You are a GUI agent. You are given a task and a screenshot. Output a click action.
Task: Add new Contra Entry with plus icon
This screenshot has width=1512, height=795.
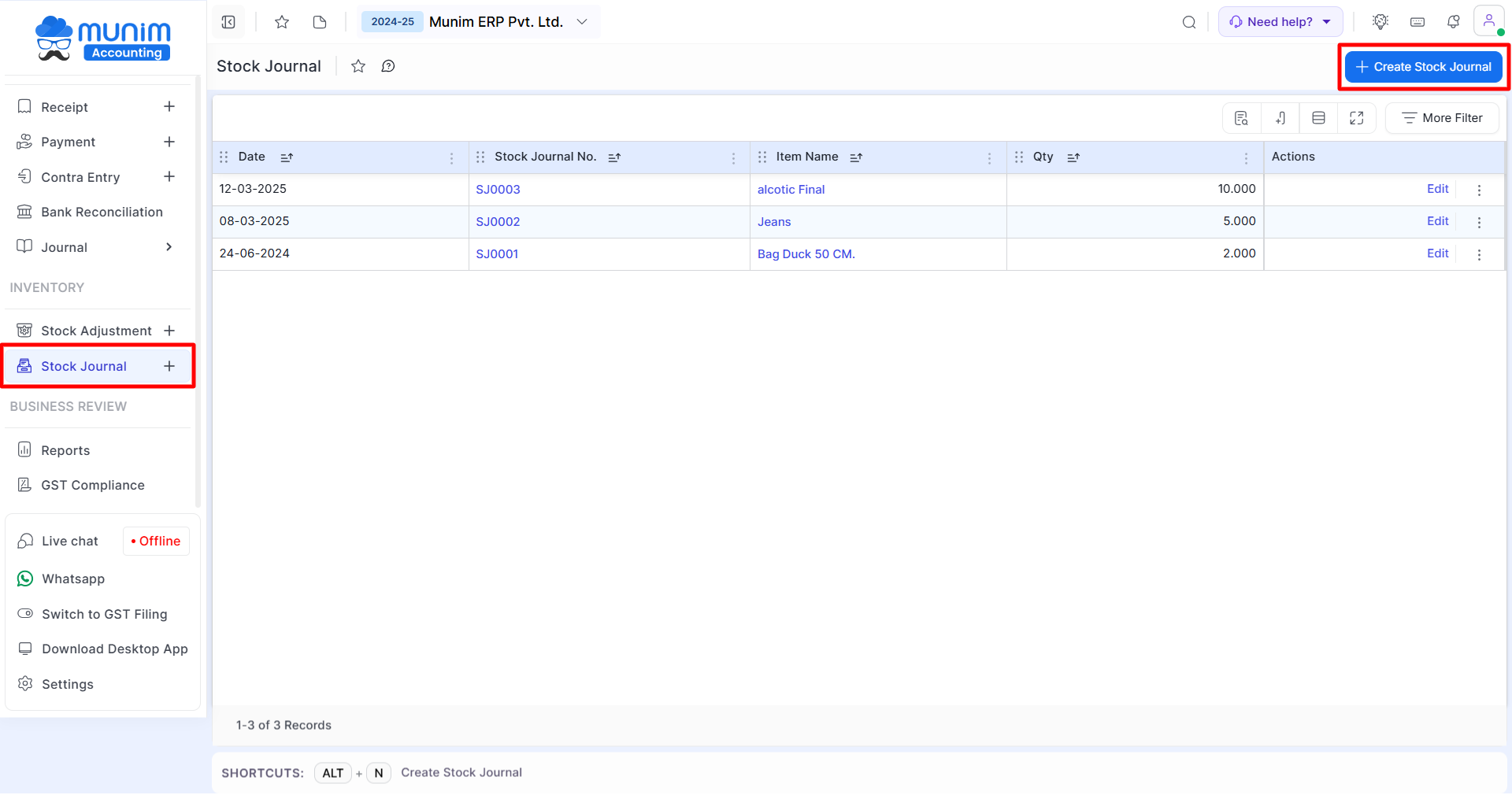coord(169,176)
